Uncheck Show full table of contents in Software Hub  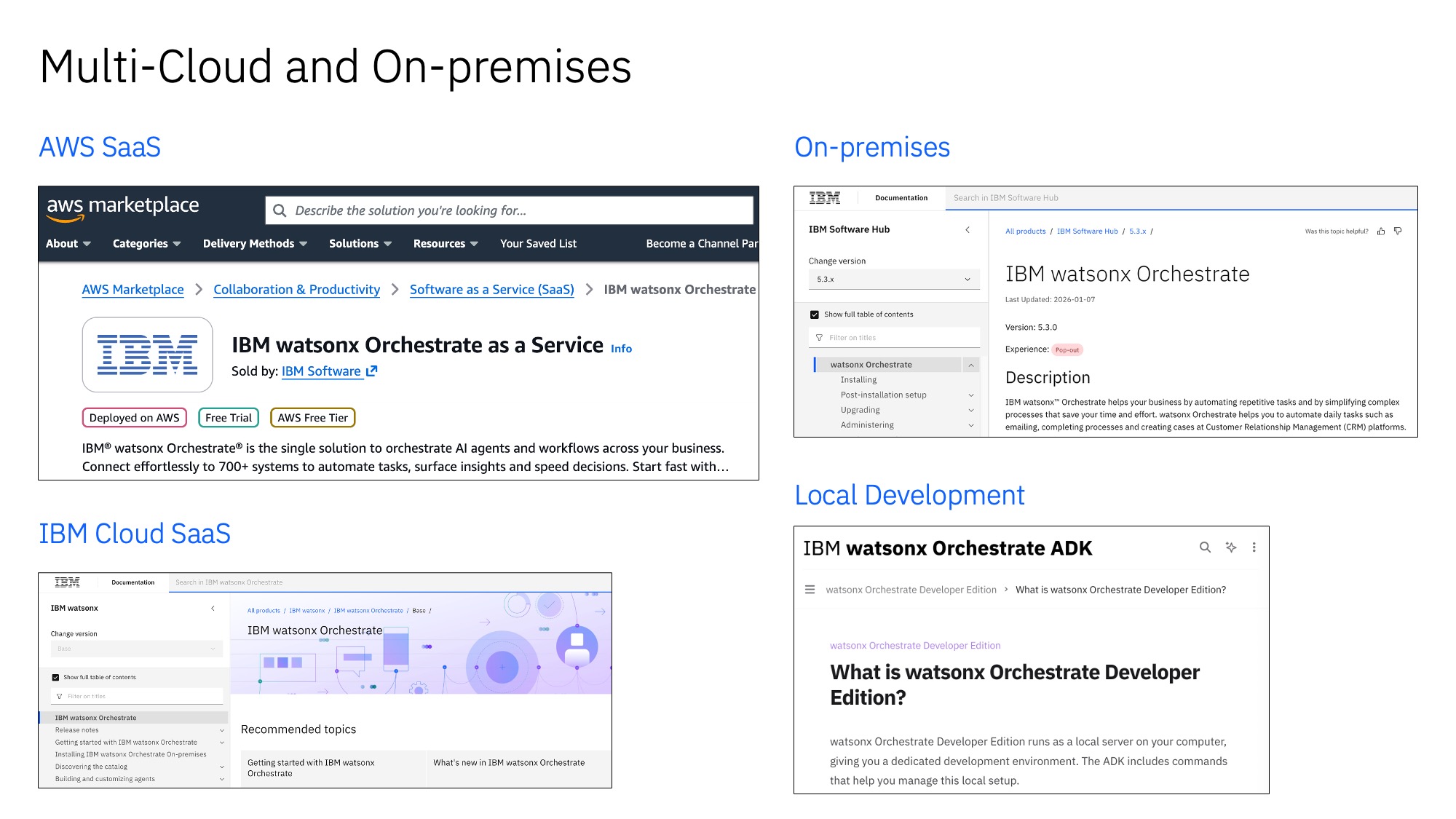point(815,314)
